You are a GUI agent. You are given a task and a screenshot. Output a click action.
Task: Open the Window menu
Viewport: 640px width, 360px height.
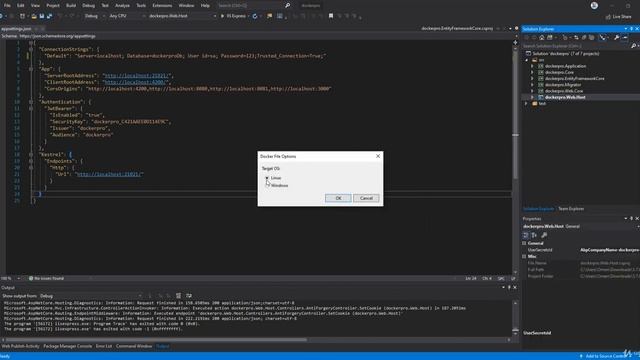pyautogui.click(x=186, y=6)
